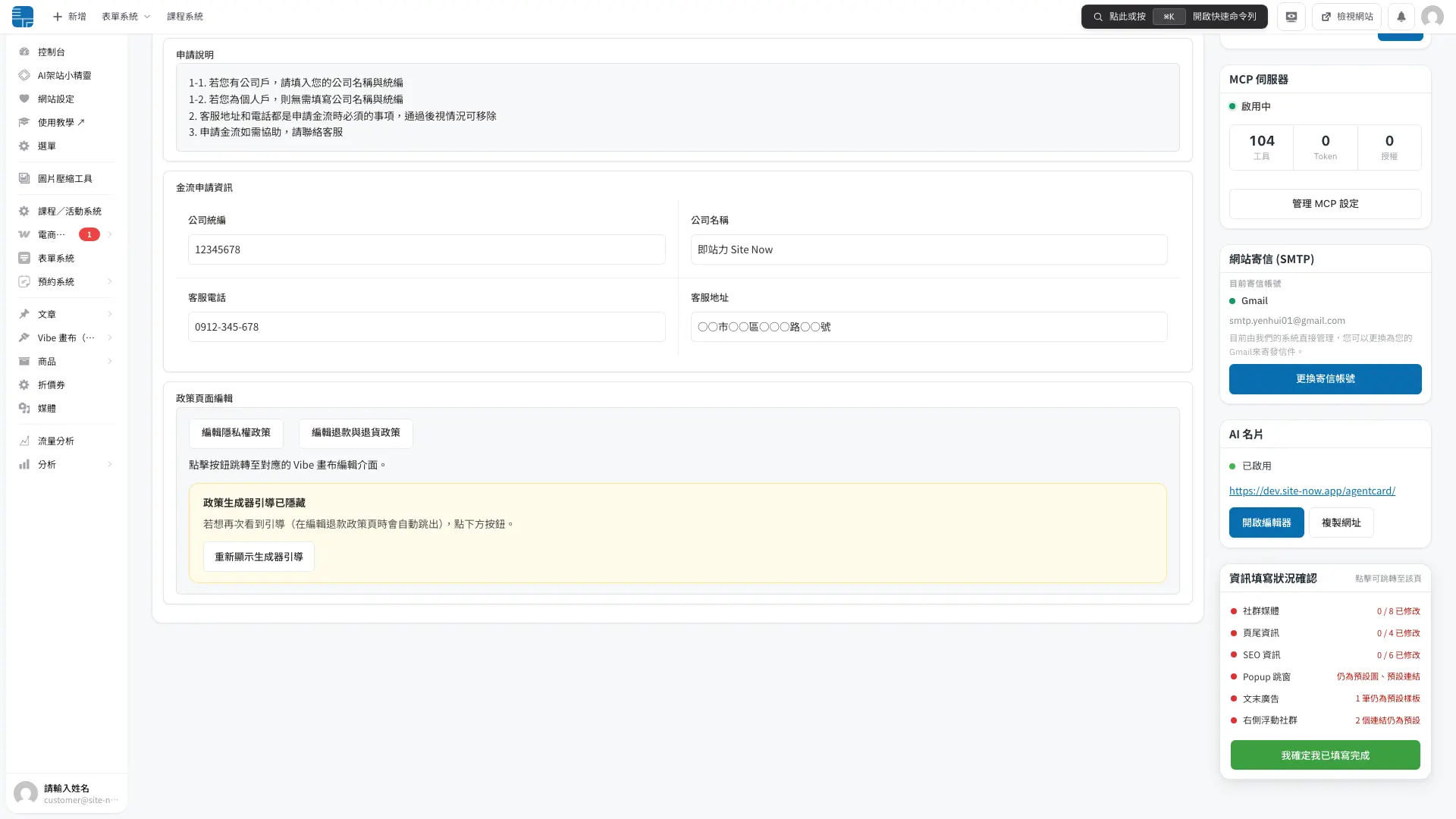1456x819 pixels.
Task: Click 開啟編輯器 button
Action: pos(1266,523)
